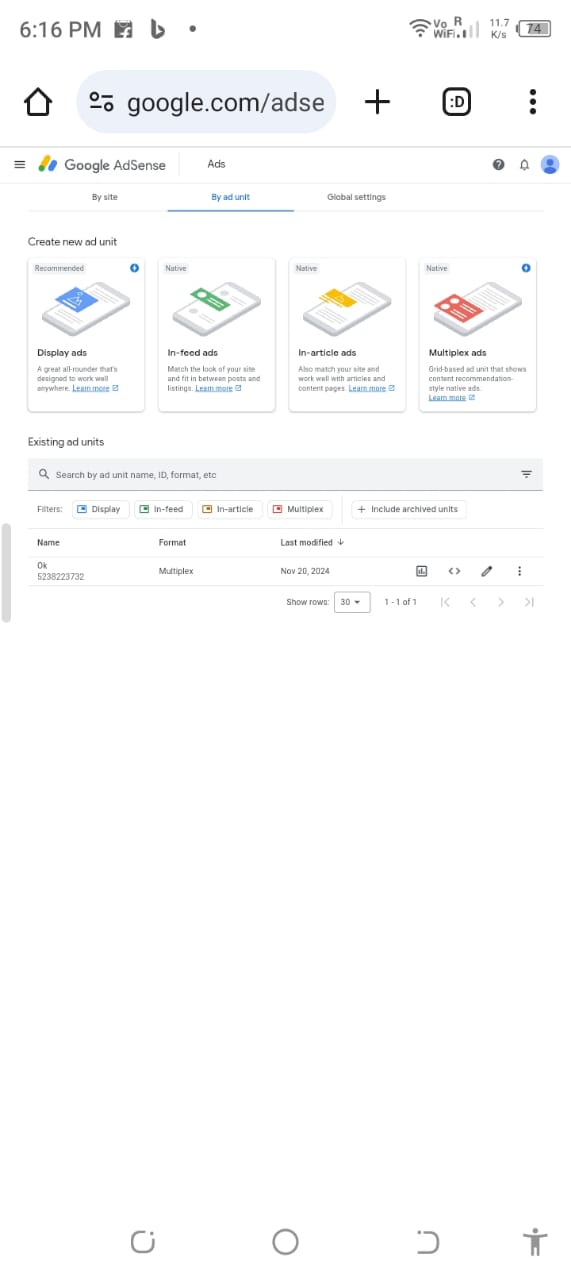Viewport: 571px width, 1280px height.
Task: Open the notifications bell
Action: [x=524, y=165]
